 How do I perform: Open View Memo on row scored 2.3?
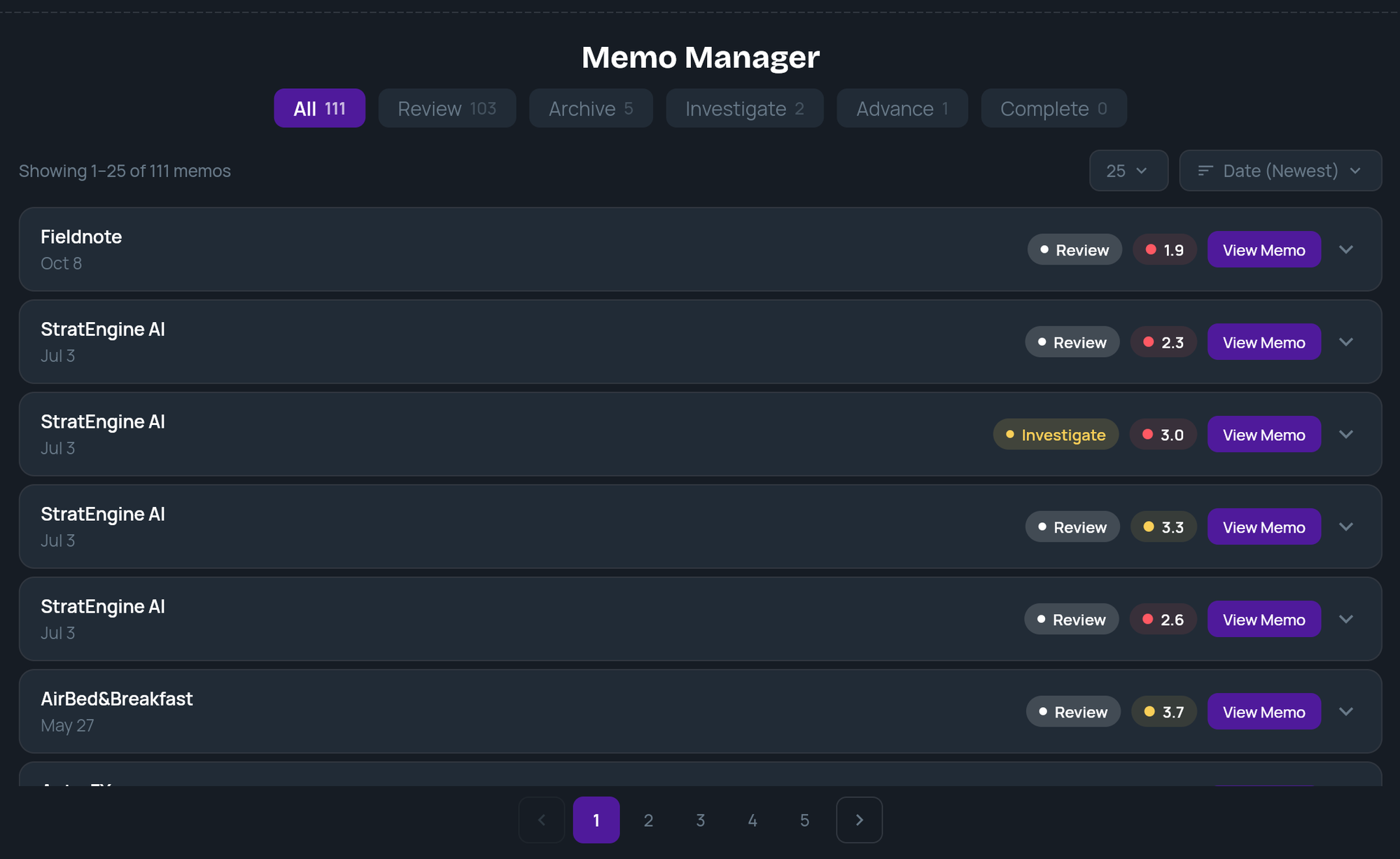point(1264,342)
